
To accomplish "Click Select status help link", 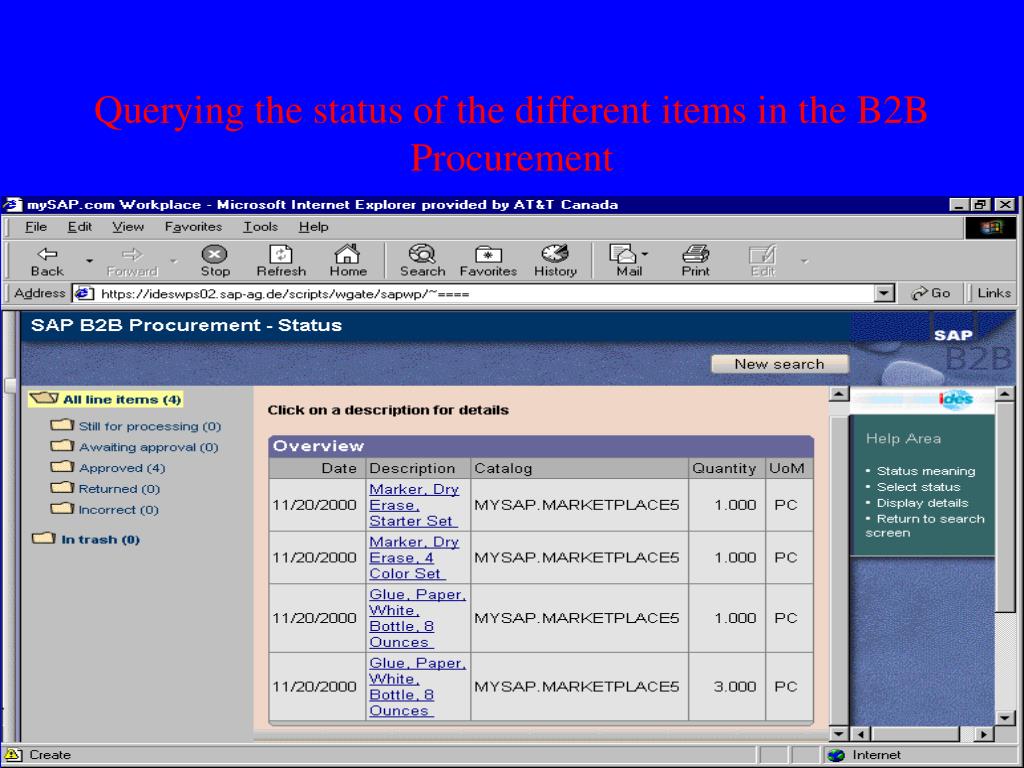I will click(918, 487).
